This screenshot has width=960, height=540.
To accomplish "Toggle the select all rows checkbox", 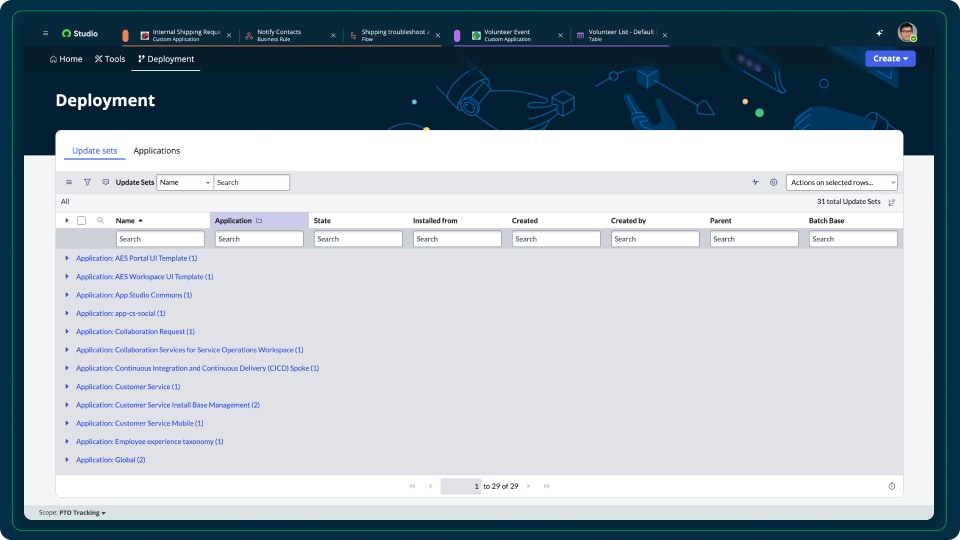I will pos(82,220).
